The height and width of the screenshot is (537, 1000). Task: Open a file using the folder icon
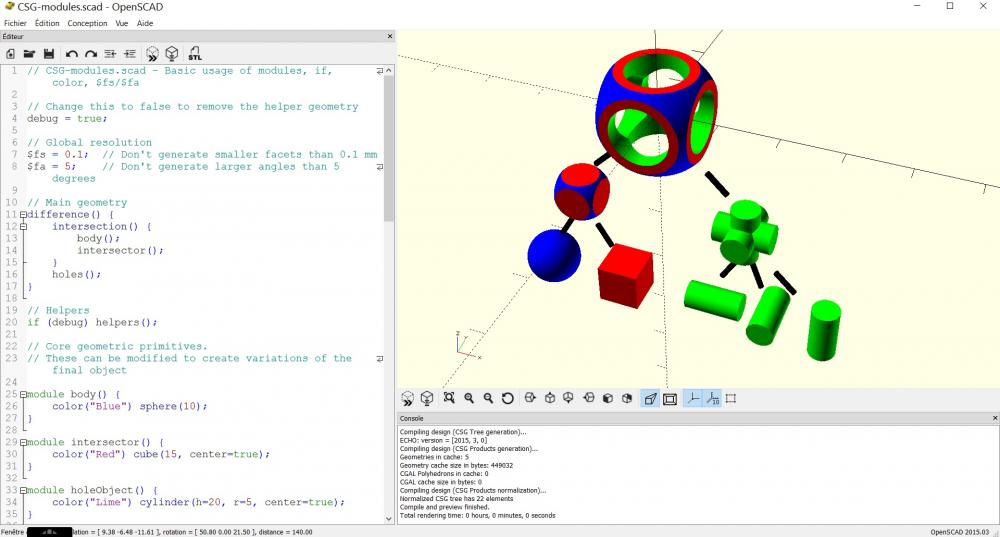(29, 54)
